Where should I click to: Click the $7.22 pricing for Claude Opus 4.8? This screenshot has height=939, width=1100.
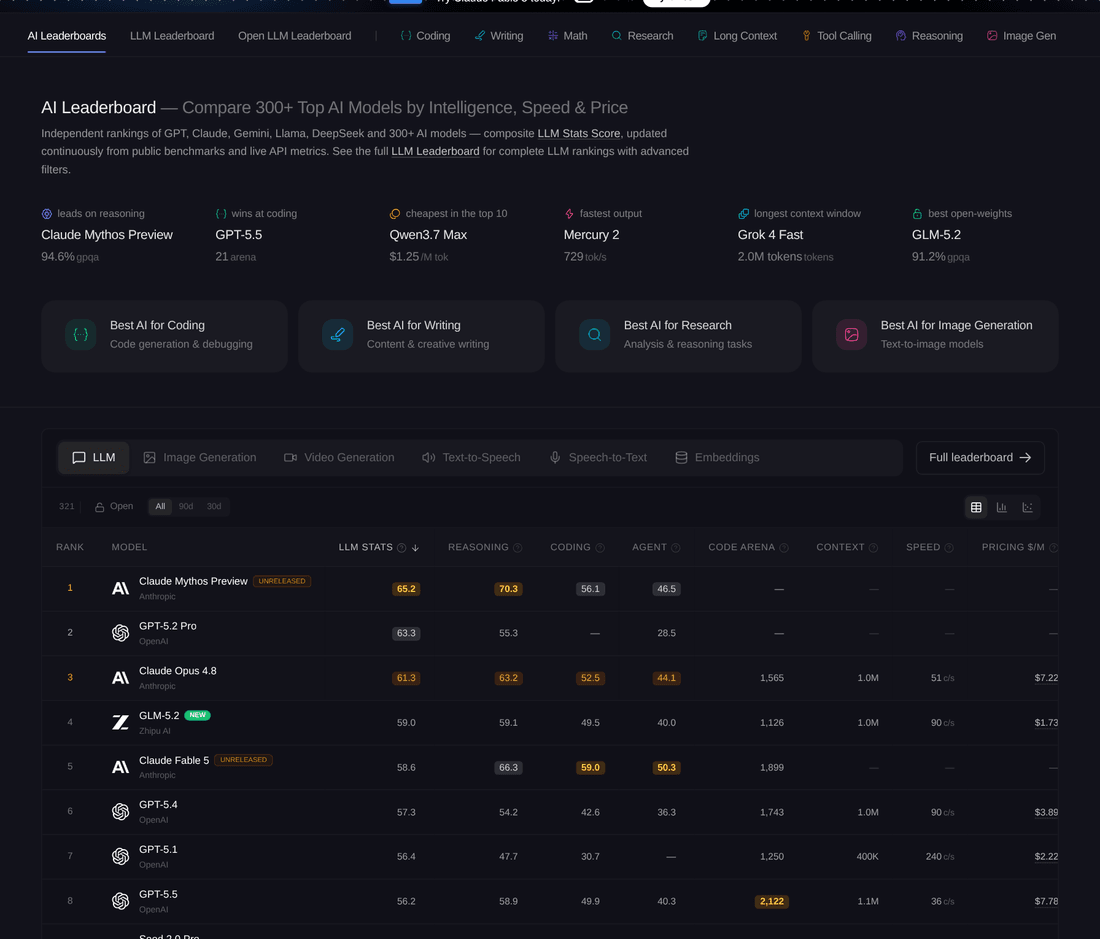point(1046,678)
